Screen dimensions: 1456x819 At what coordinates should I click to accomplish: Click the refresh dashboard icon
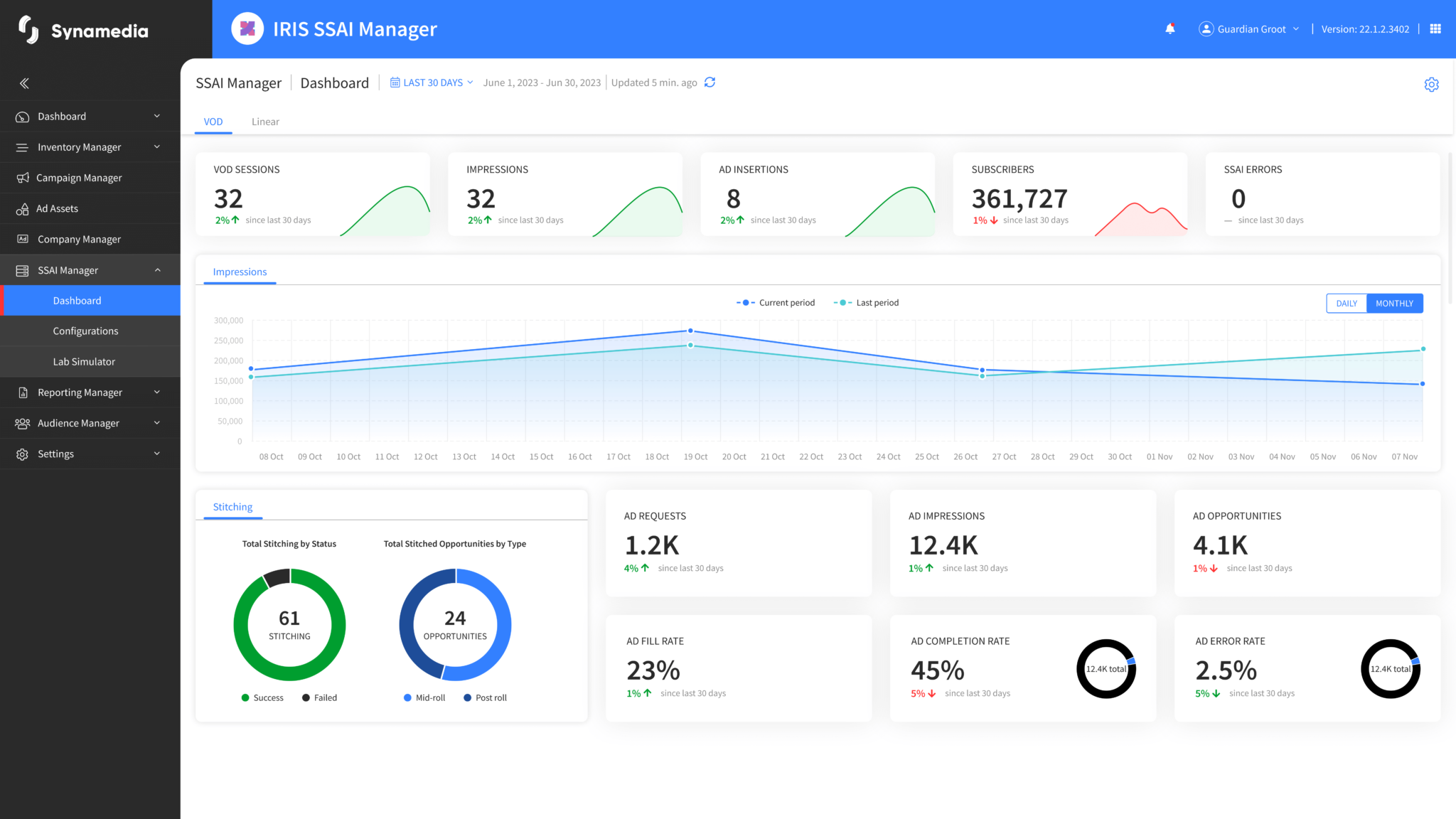(x=710, y=82)
